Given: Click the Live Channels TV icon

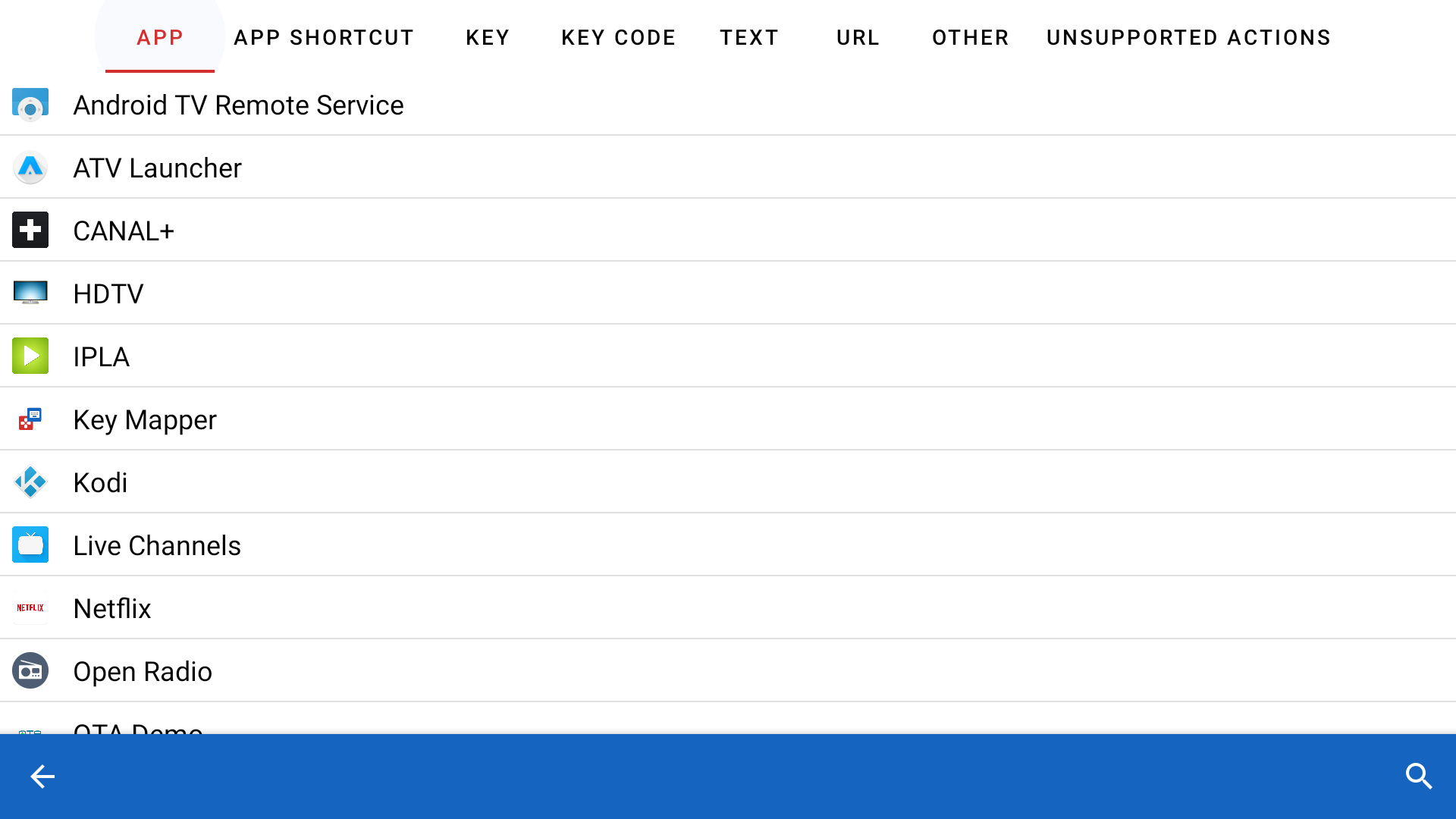Looking at the screenshot, I should click(x=30, y=544).
